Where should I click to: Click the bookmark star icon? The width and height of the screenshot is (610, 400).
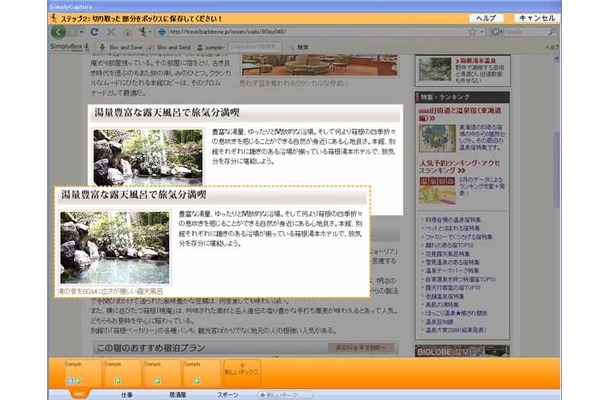tap(472, 32)
